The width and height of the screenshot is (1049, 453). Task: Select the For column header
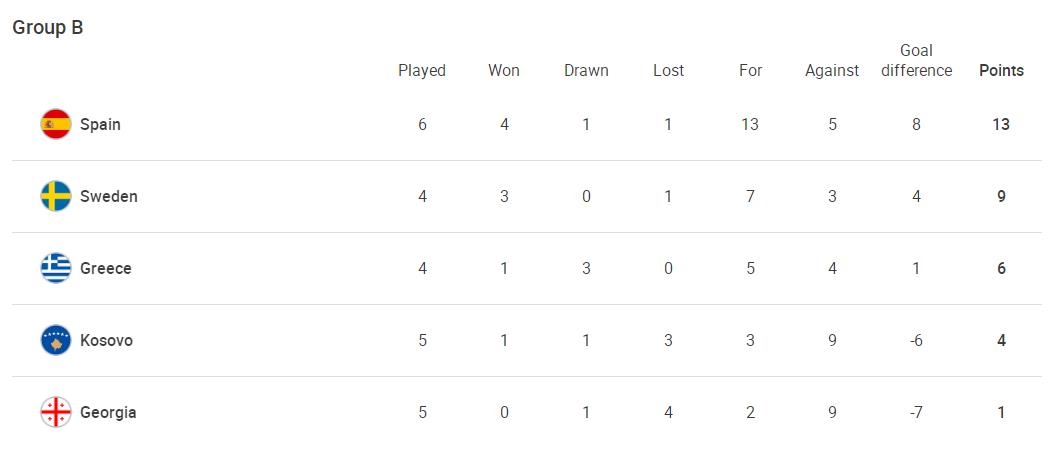[x=751, y=70]
